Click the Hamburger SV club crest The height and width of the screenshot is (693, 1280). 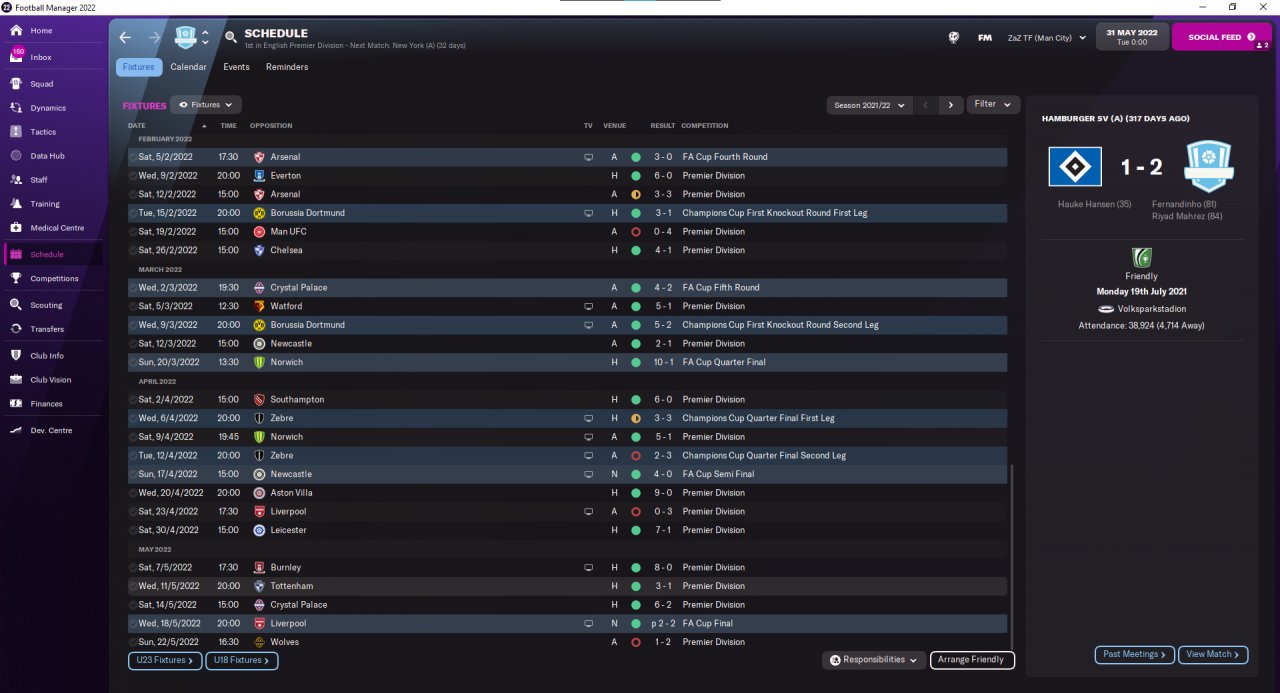coord(1075,167)
